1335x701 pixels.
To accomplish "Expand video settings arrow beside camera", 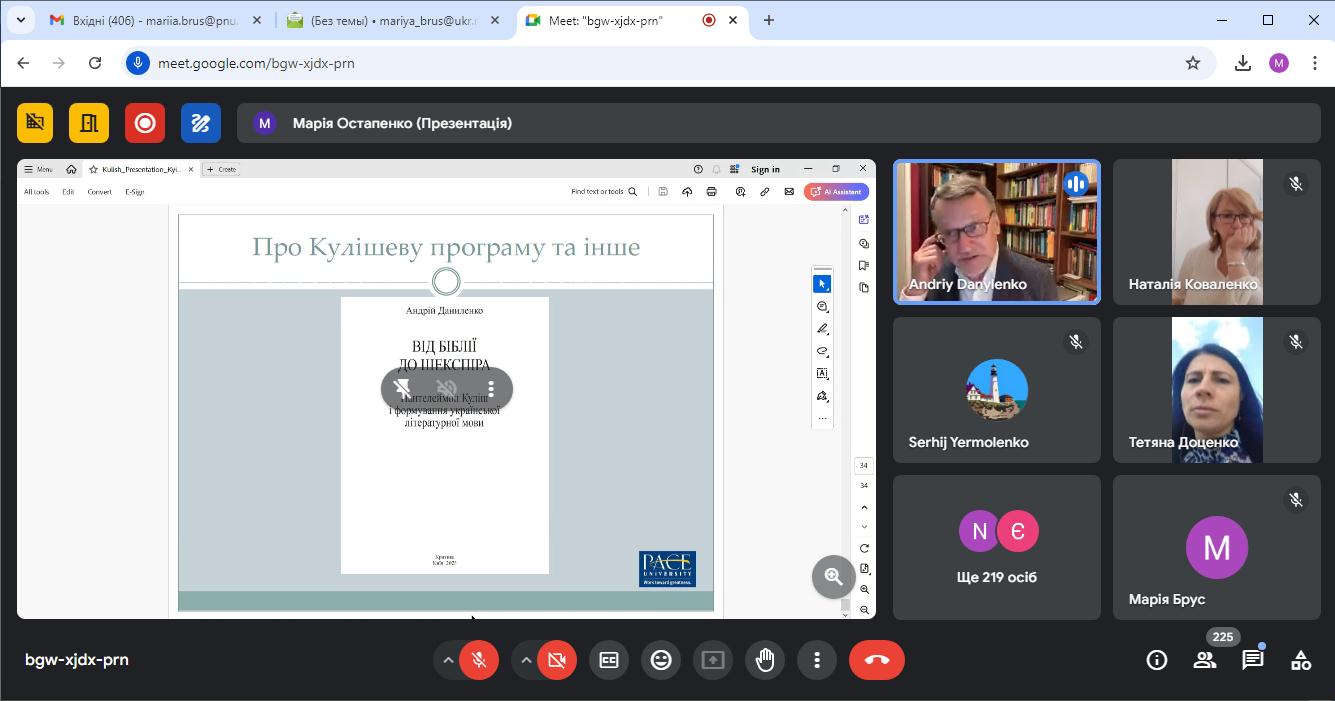I will click(526, 660).
